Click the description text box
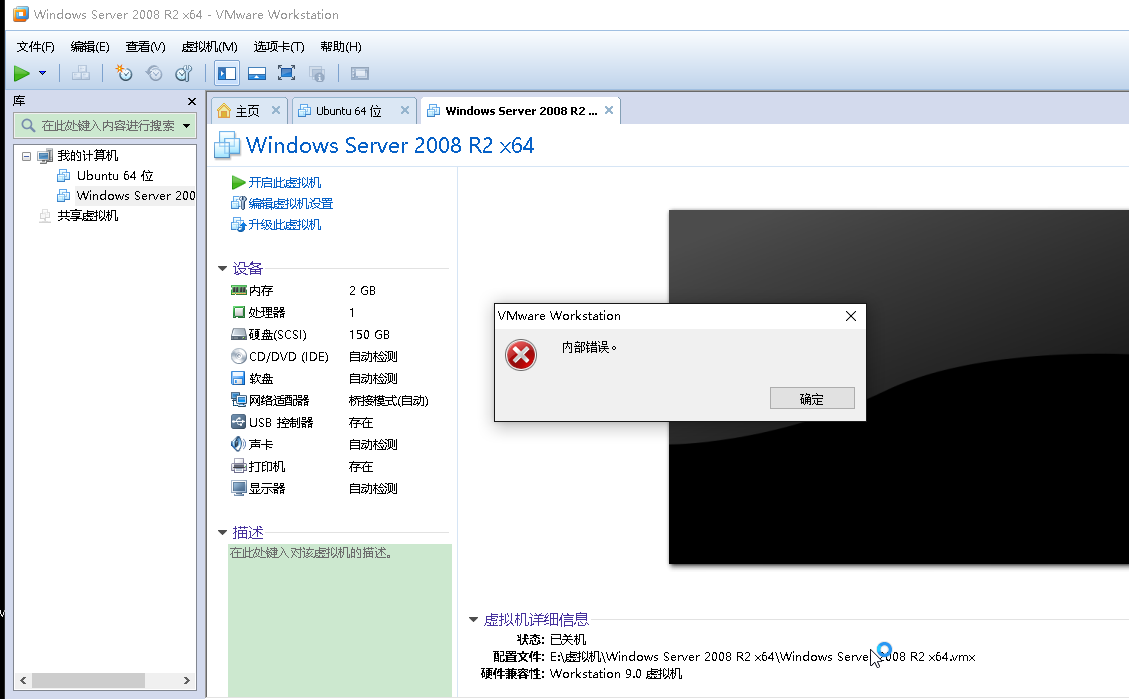This screenshot has height=699, width=1129. click(340, 621)
